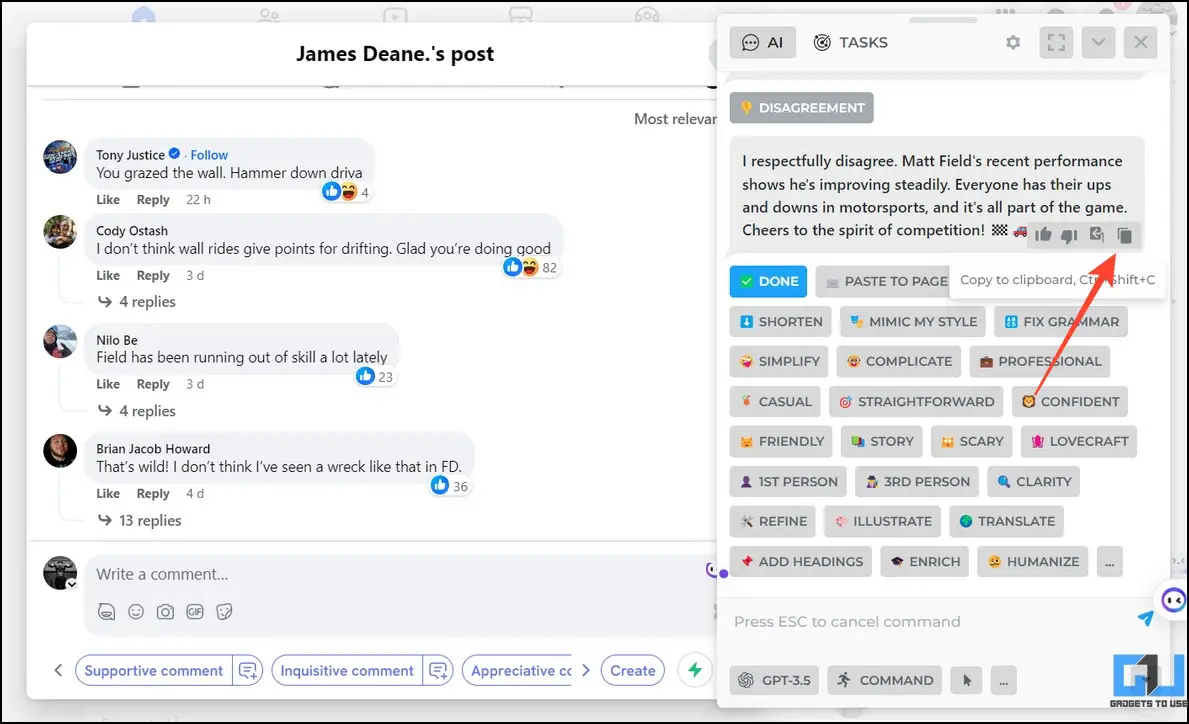Show more commands after HUMANIZE

(x=1109, y=562)
